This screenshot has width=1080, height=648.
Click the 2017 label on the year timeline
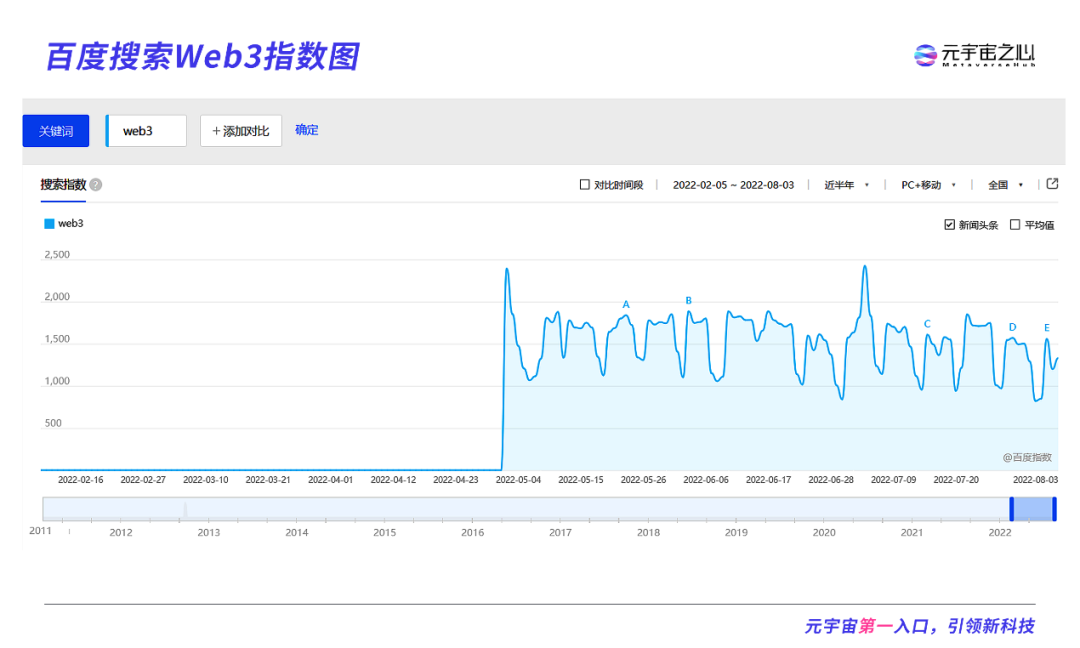point(560,532)
